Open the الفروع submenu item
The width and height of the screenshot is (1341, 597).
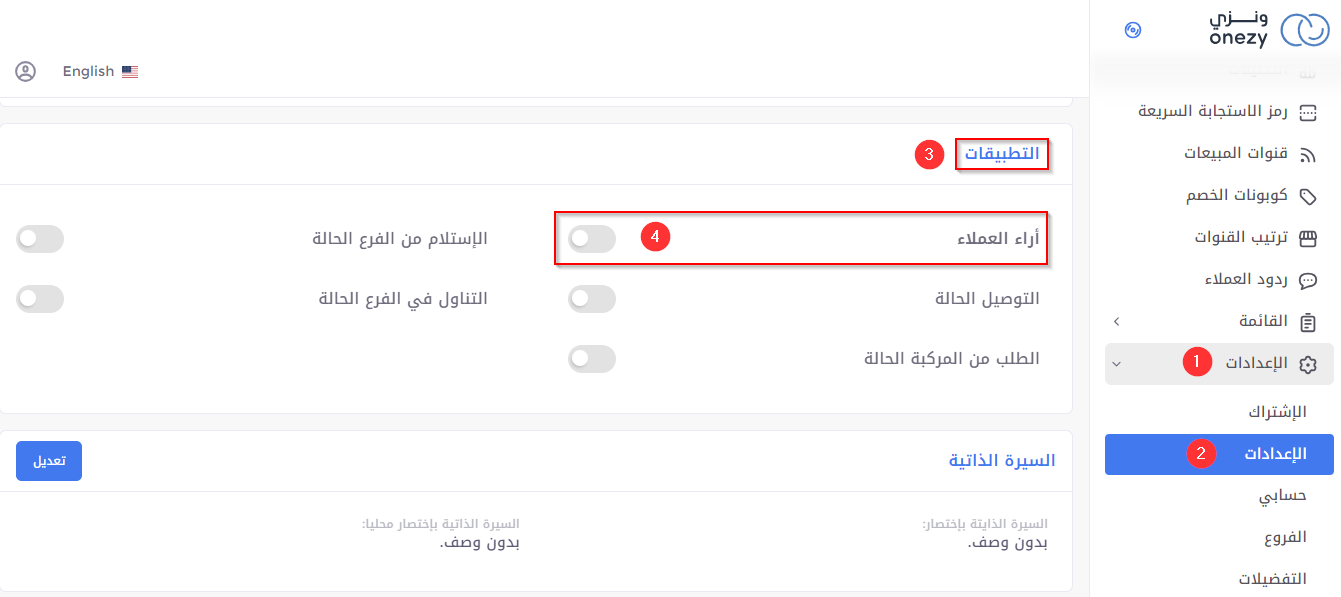tap(1285, 537)
